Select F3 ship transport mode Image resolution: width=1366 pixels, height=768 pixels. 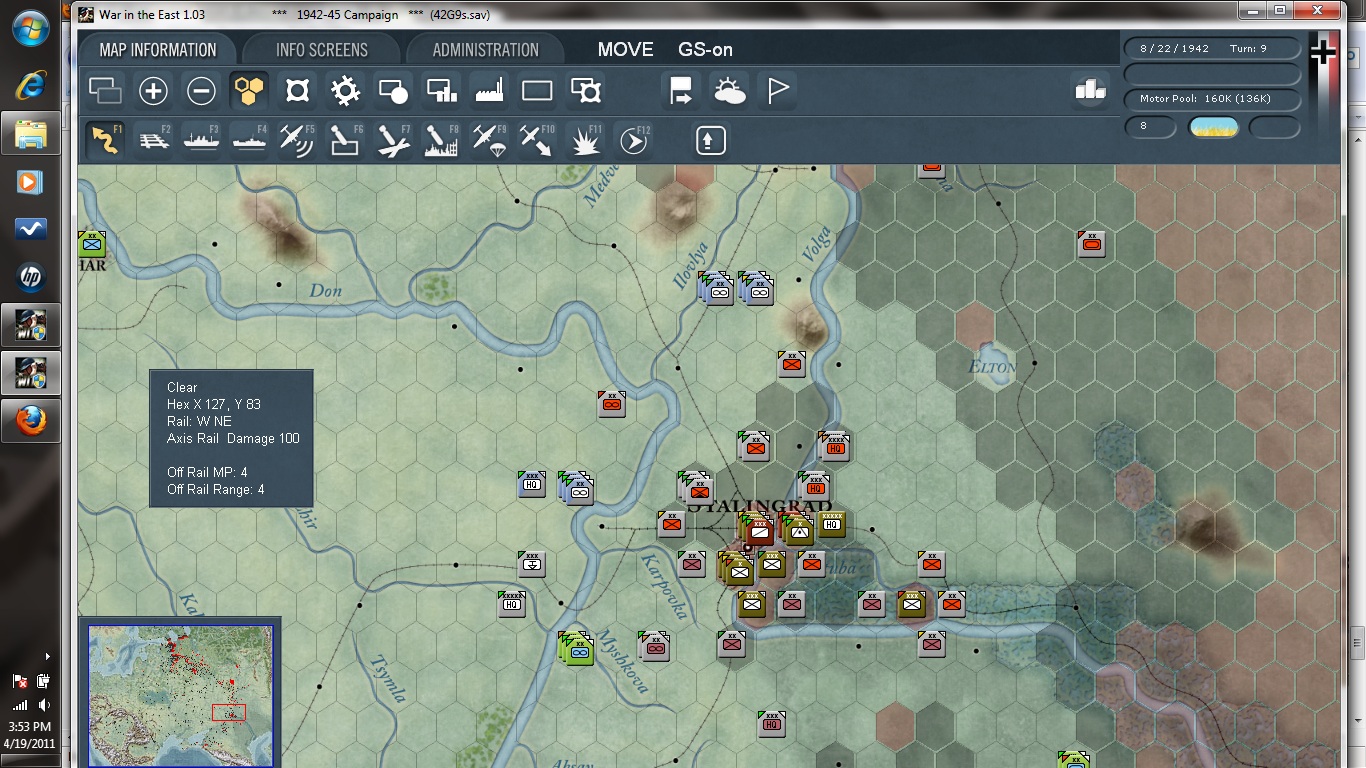pyautogui.click(x=201, y=140)
